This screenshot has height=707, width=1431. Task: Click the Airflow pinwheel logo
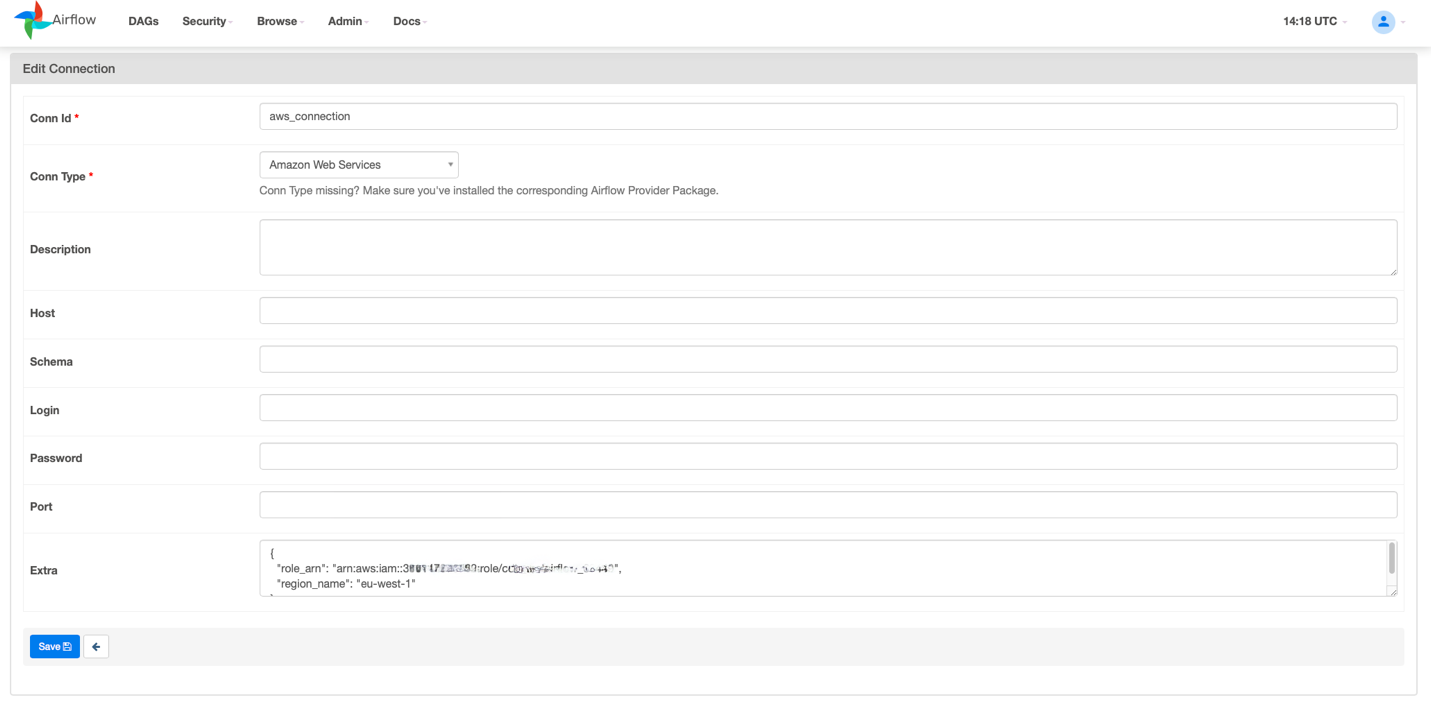tap(31, 20)
